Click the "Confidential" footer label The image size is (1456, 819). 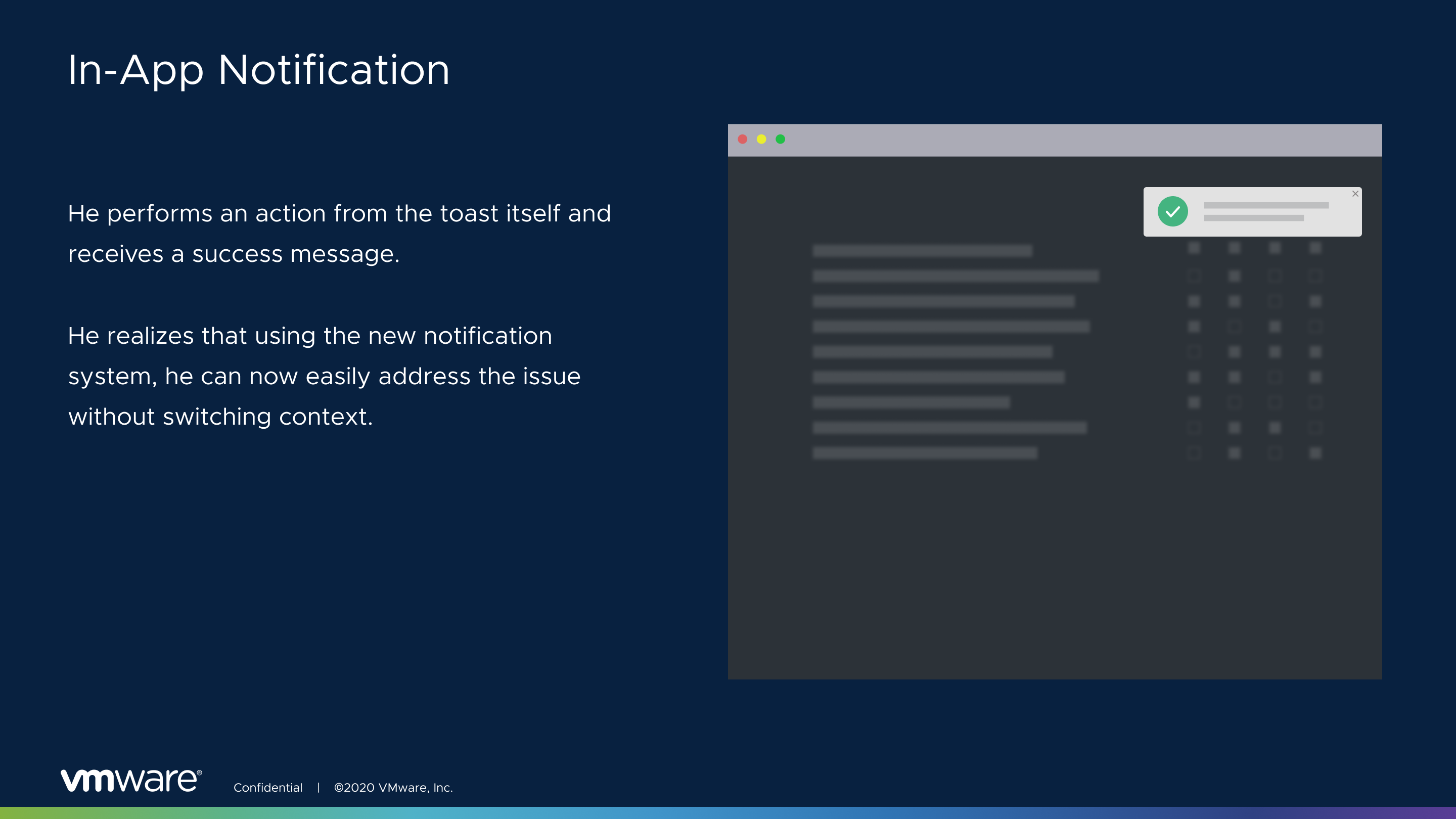pyautogui.click(x=268, y=787)
